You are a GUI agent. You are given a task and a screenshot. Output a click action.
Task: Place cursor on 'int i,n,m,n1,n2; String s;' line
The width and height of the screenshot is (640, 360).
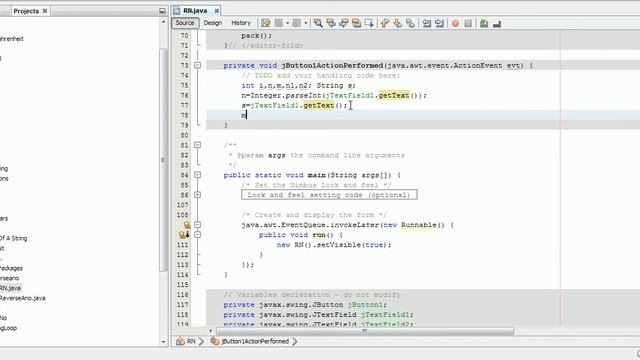(x=298, y=85)
